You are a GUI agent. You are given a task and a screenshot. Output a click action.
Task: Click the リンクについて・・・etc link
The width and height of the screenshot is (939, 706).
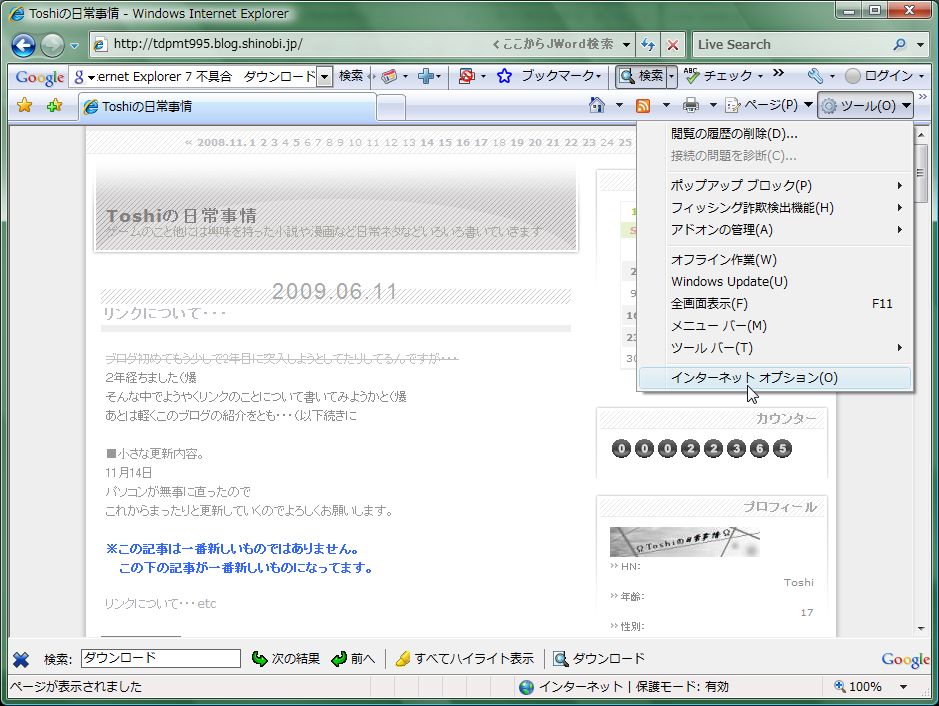[x=160, y=604]
